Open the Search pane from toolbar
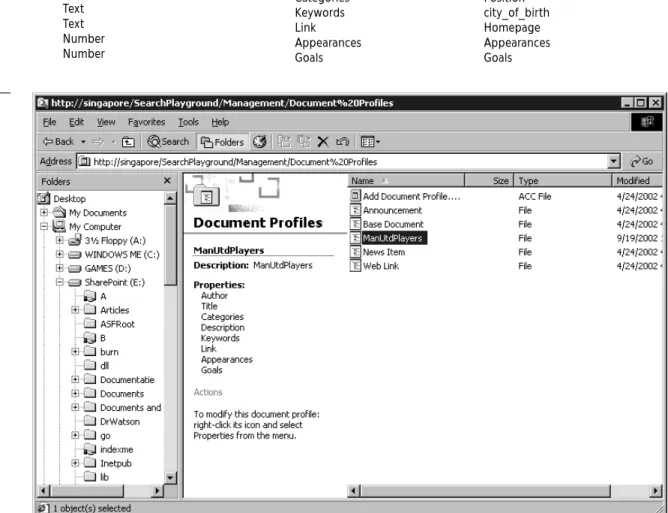This screenshot has width=668, height=513. tap(168, 142)
